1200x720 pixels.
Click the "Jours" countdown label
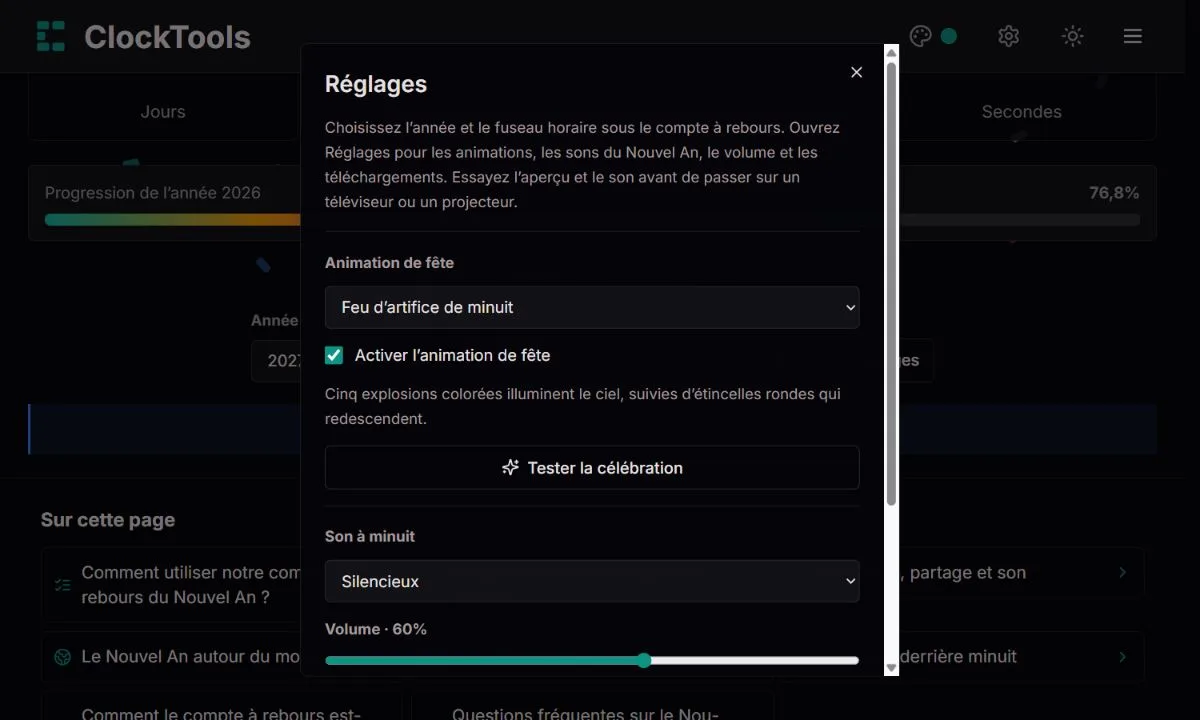[163, 112]
